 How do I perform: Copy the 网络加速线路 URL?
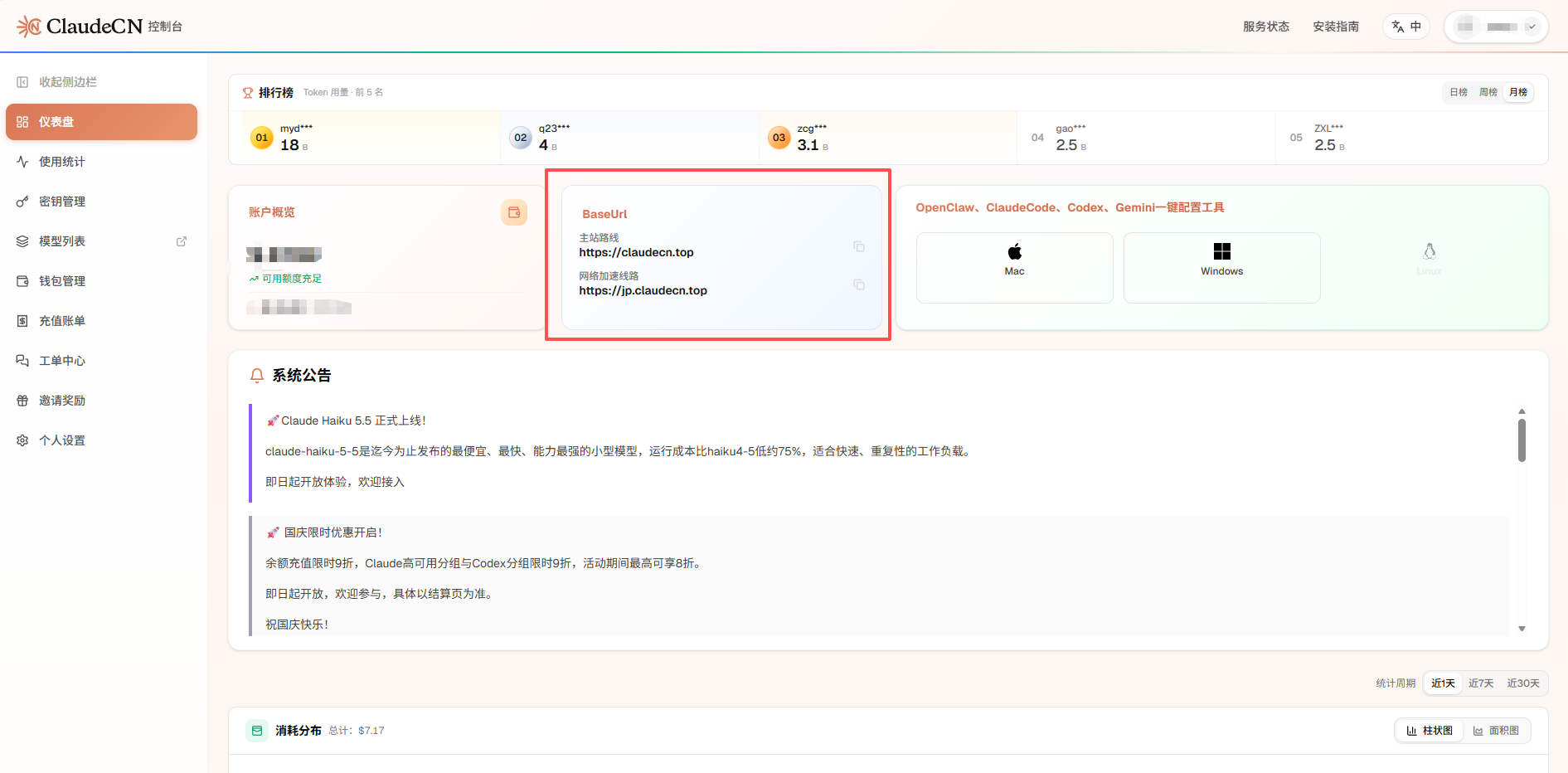point(859,284)
